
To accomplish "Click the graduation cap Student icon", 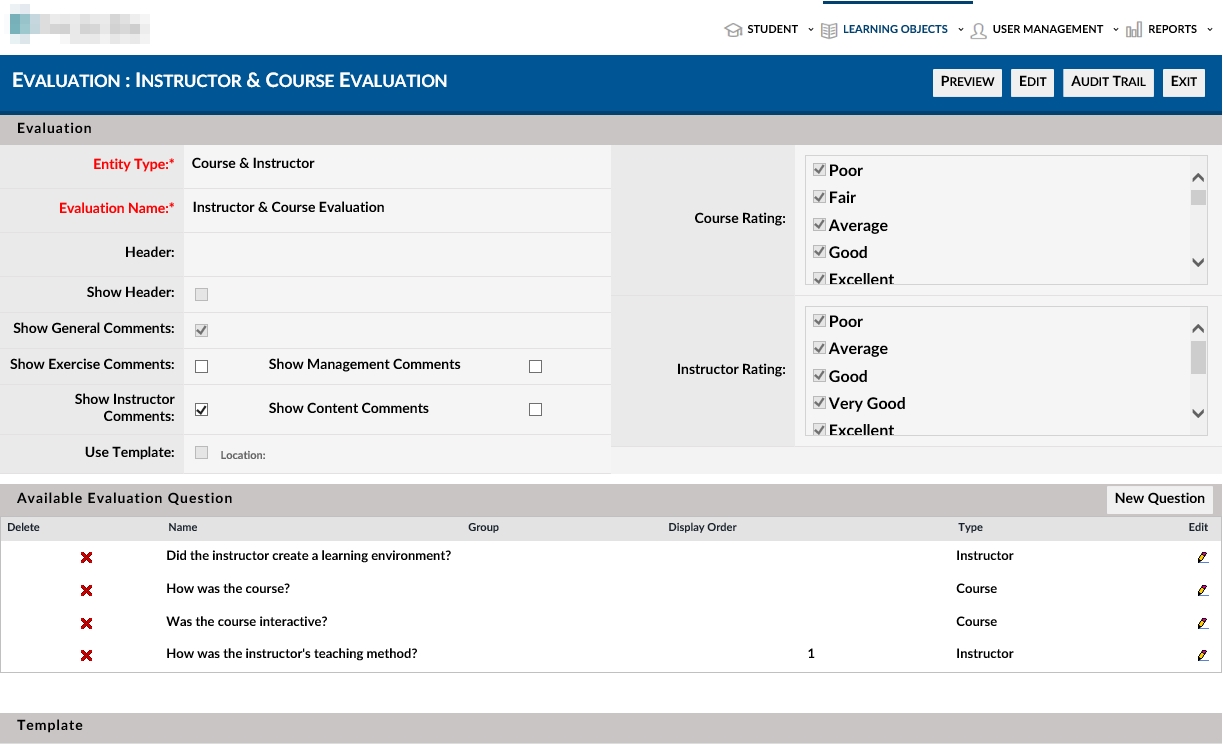I will pos(733,30).
